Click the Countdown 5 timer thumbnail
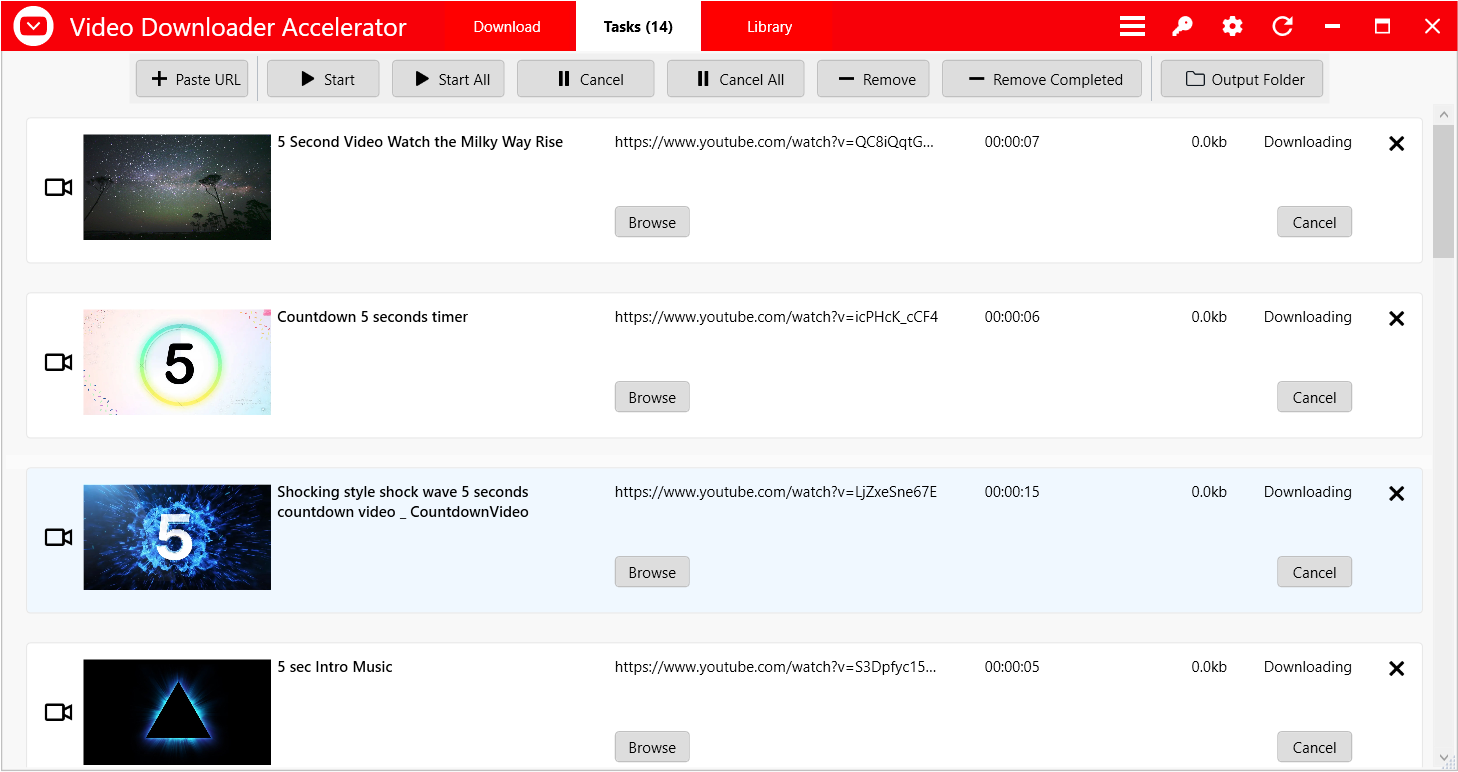 click(x=176, y=362)
